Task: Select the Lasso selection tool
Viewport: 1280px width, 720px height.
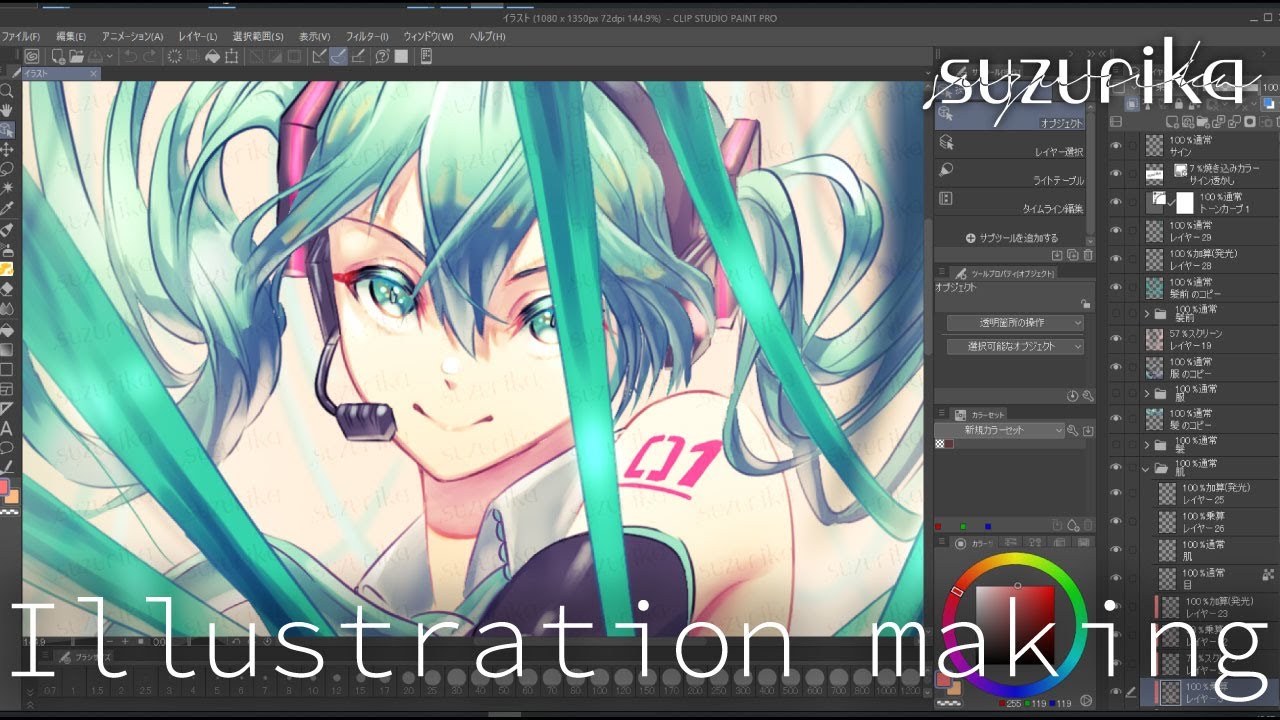Action: pos(6,168)
